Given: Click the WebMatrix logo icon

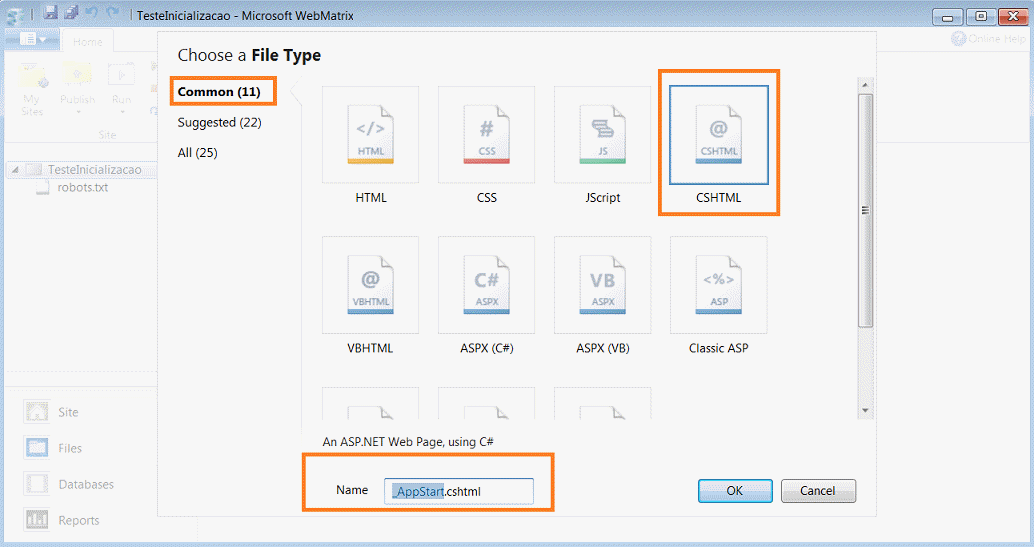Looking at the screenshot, I should [15, 15].
